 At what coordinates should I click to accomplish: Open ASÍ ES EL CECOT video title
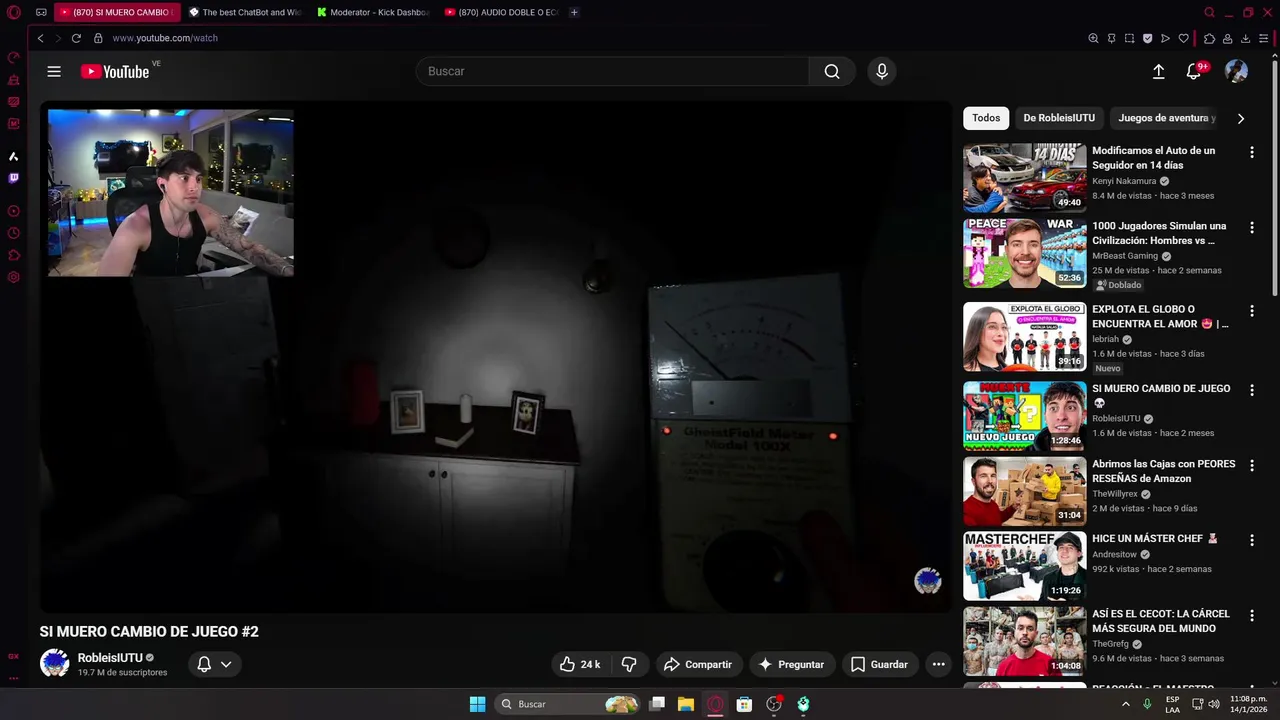coord(1161,621)
